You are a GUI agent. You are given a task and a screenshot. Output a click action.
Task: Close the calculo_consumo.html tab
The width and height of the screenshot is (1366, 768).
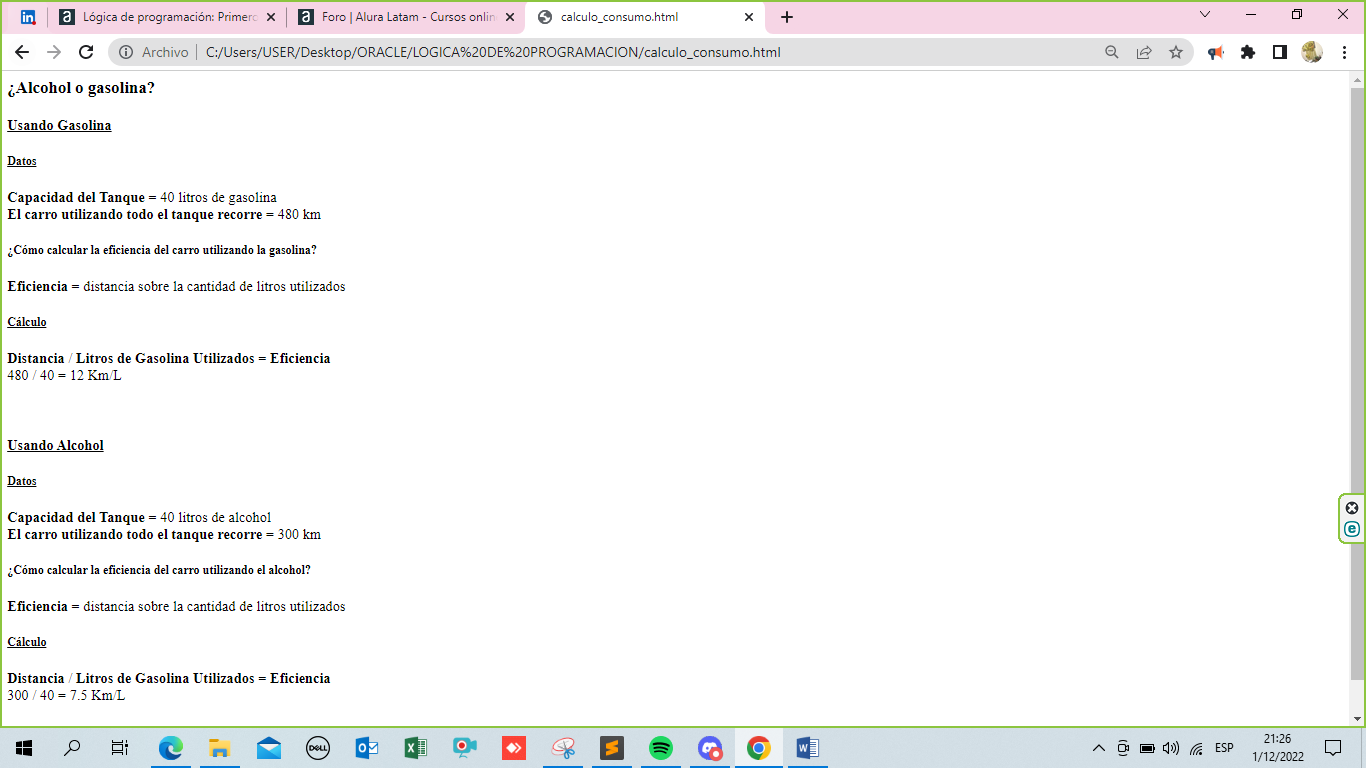(749, 17)
